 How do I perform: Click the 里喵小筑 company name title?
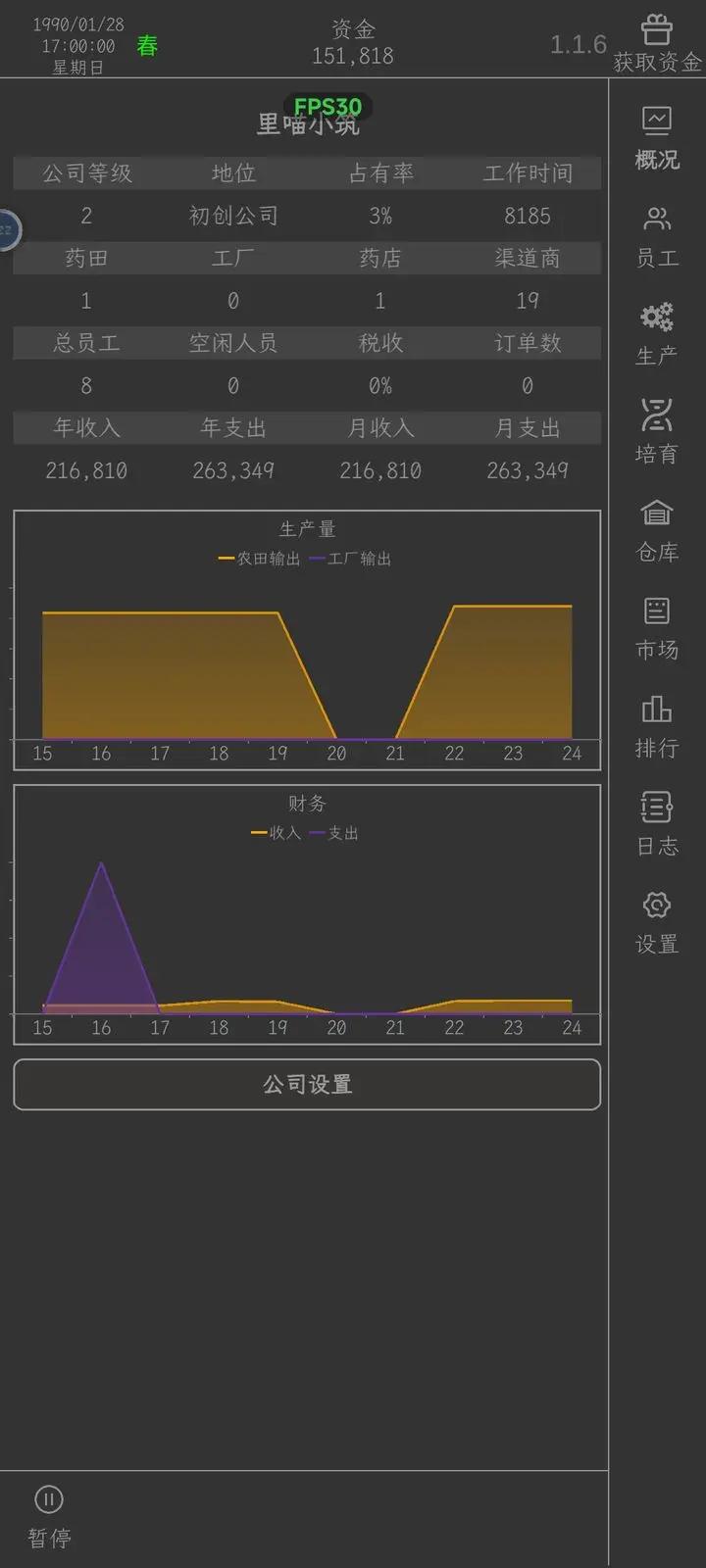click(x=308, y=123)
